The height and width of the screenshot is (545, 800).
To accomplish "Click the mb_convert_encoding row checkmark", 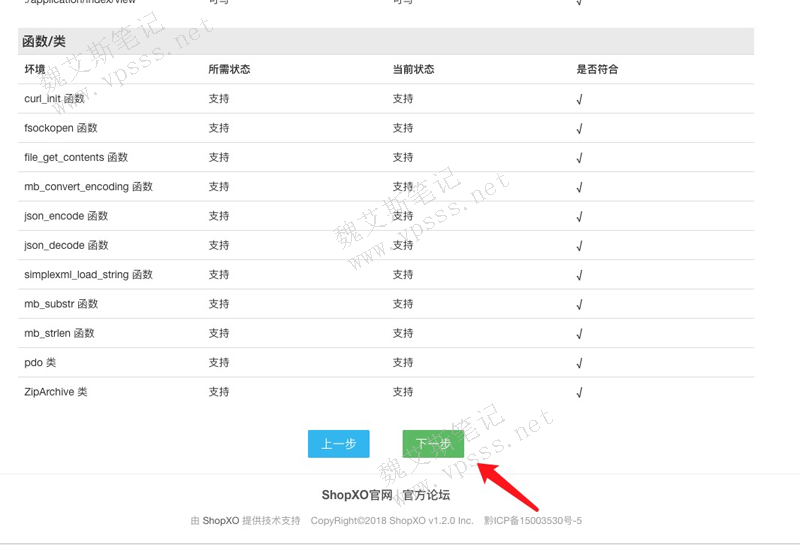I will 580,187.
